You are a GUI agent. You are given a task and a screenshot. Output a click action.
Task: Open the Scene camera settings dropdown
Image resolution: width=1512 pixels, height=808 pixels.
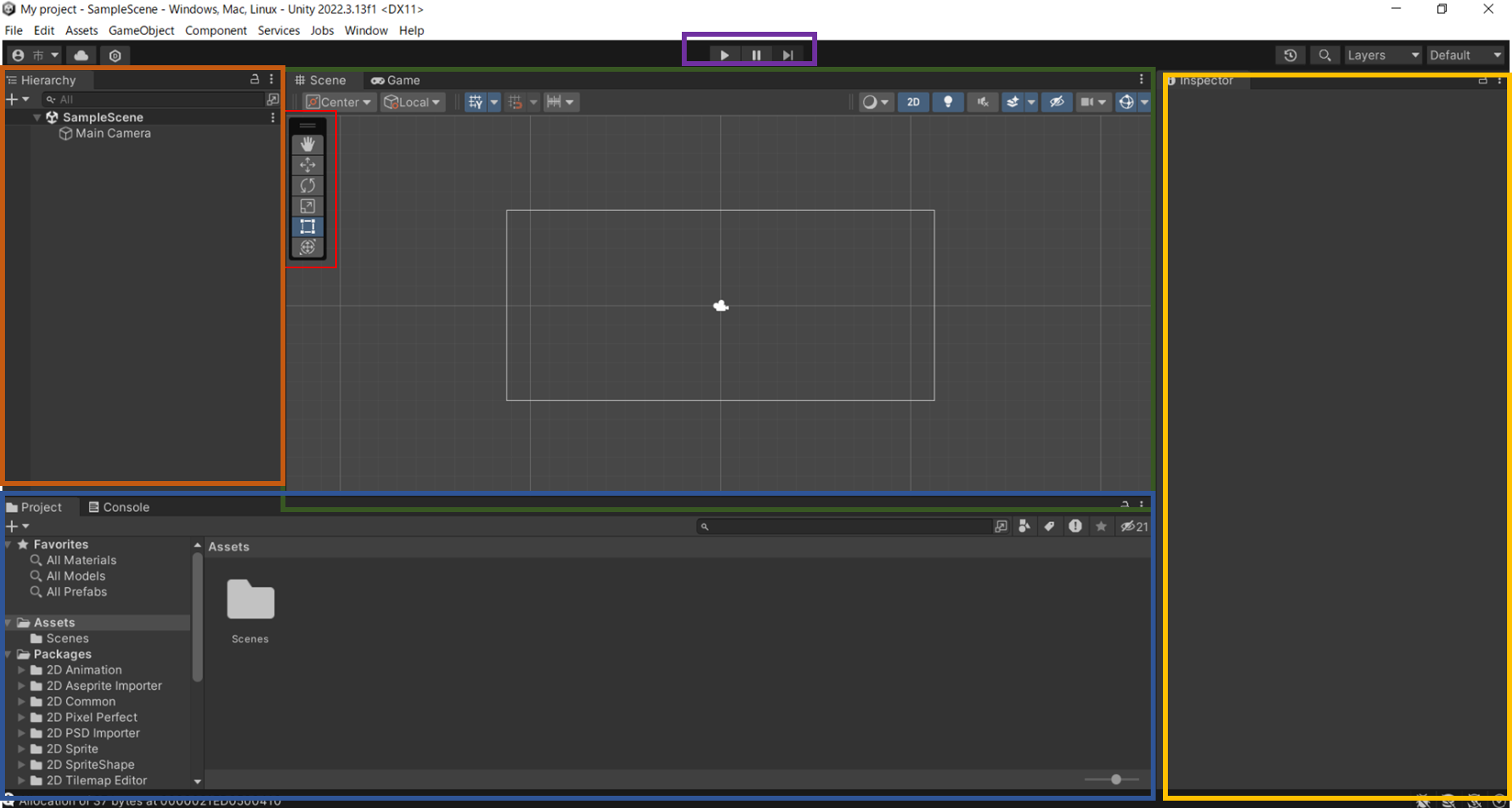[x=1092, y=102]
